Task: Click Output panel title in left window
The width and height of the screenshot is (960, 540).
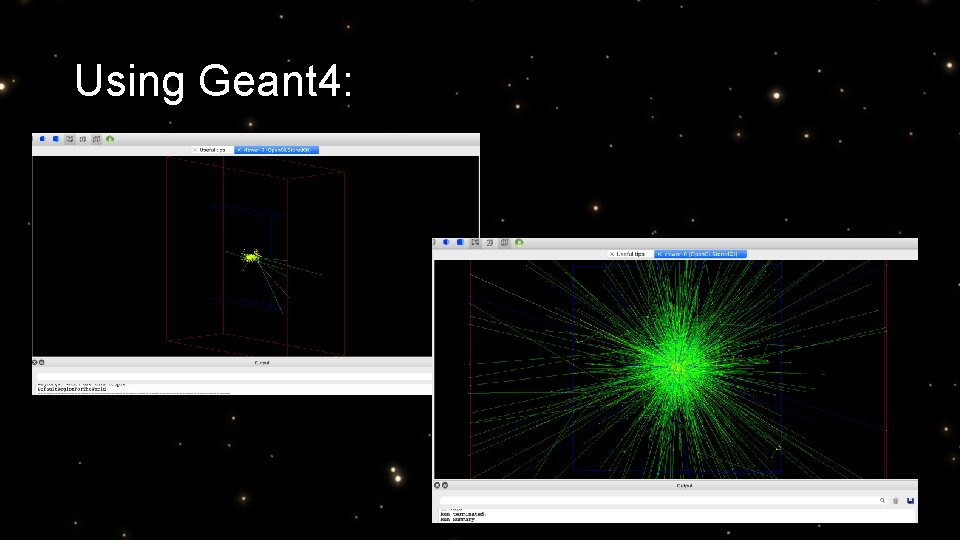Action: 261,362
